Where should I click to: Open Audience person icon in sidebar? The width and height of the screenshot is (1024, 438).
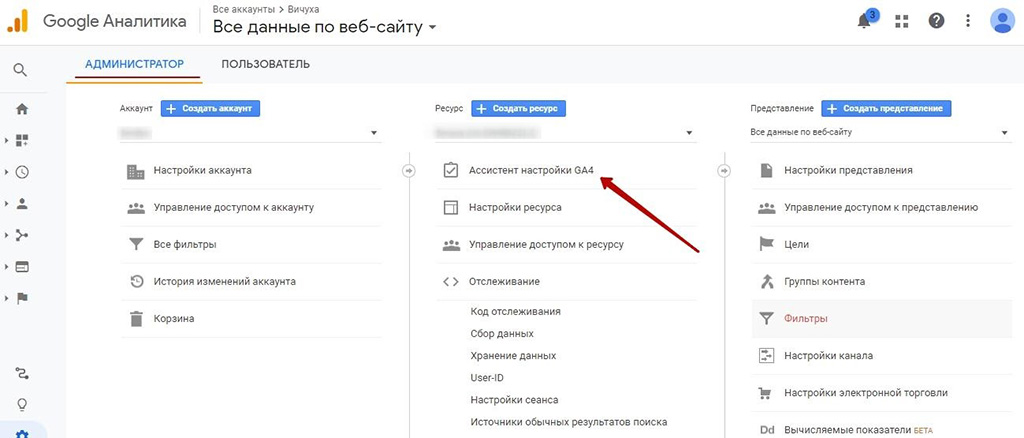point(22,204)
